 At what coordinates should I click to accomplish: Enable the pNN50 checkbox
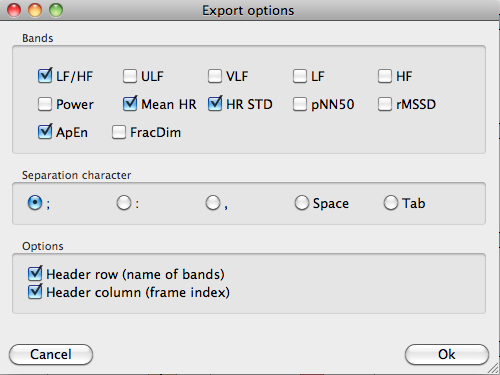[300, 104]
